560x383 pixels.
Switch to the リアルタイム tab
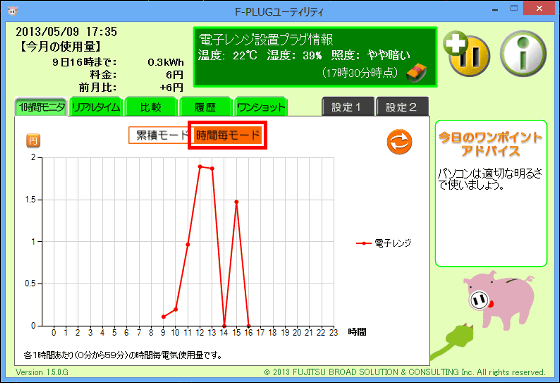click(x=96, y=107)
